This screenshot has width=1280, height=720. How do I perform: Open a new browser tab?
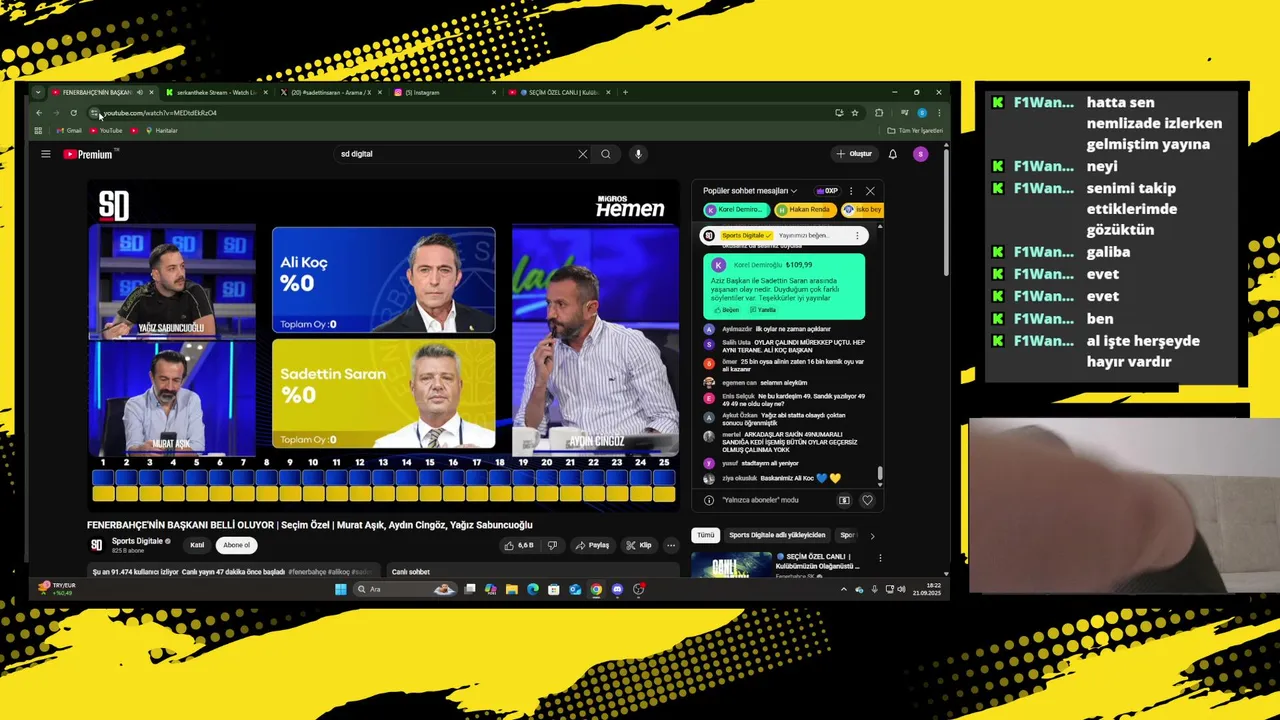coord(625,92)
